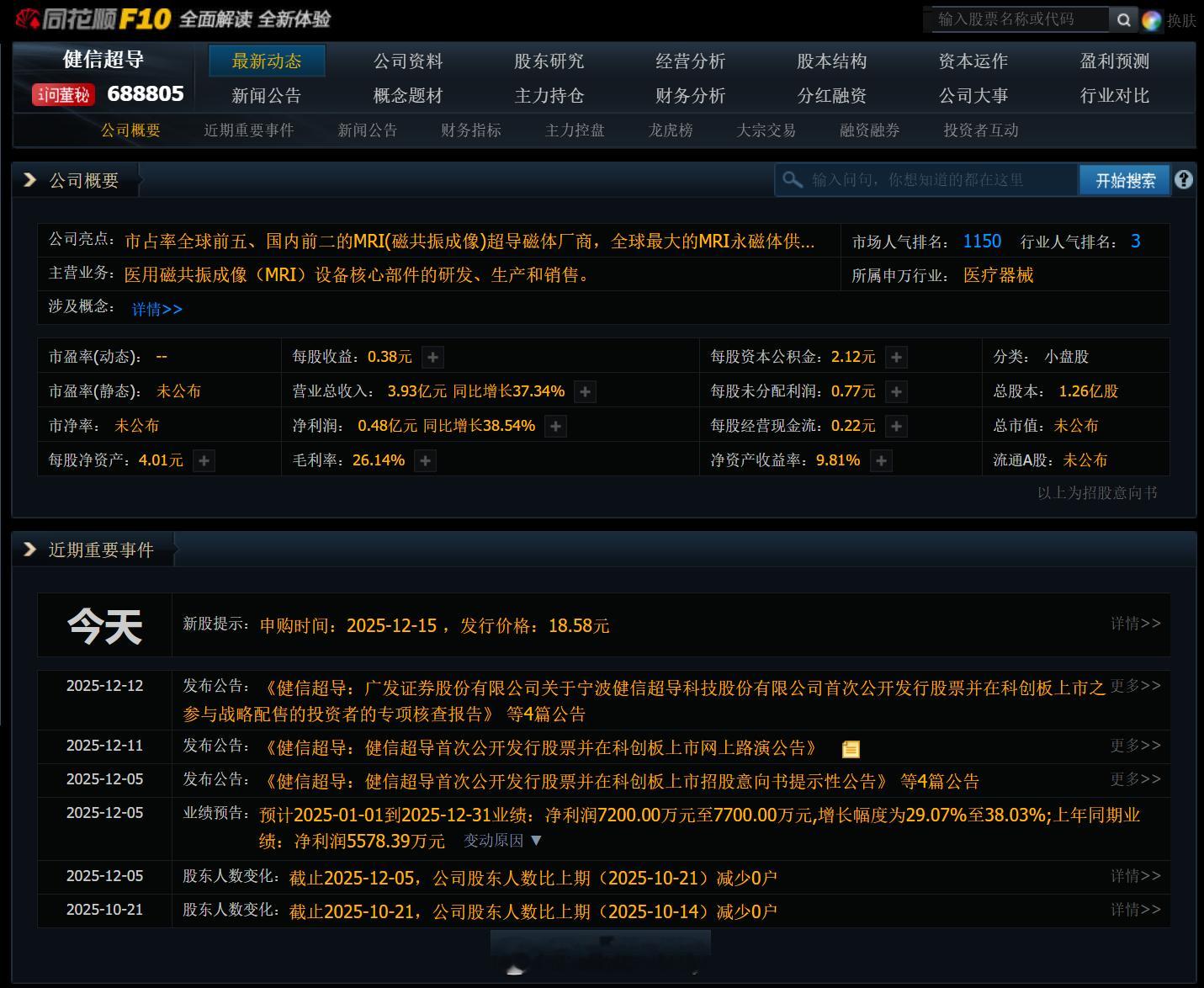Go to the 公司大事 tab
Screen dimensions: 1204x988
coord(973,95)
